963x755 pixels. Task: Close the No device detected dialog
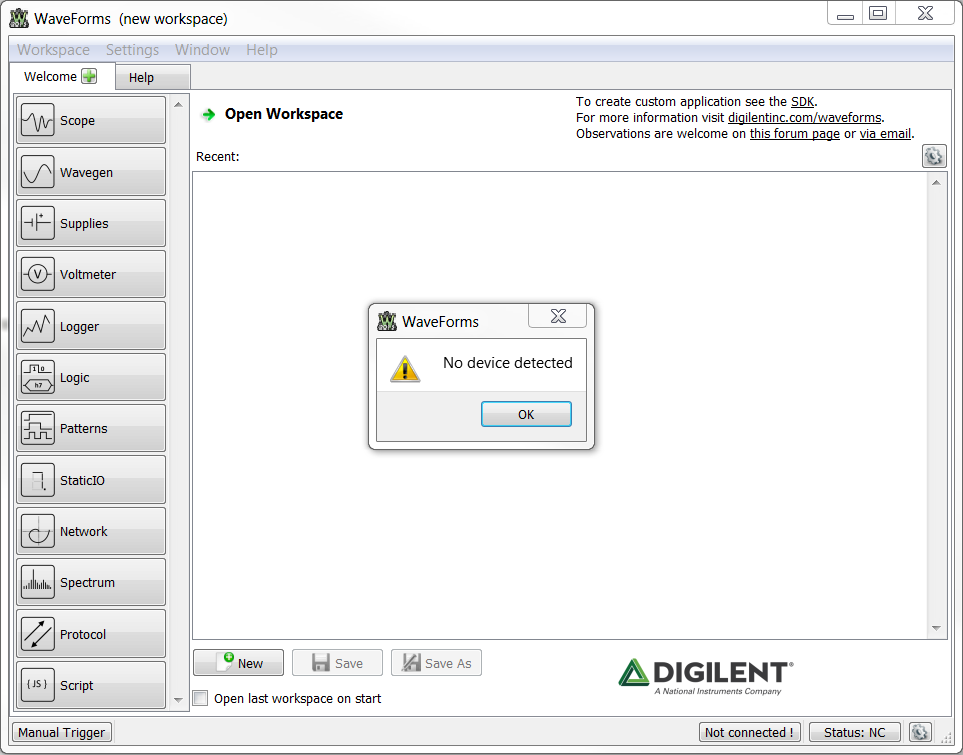(558, 316)
